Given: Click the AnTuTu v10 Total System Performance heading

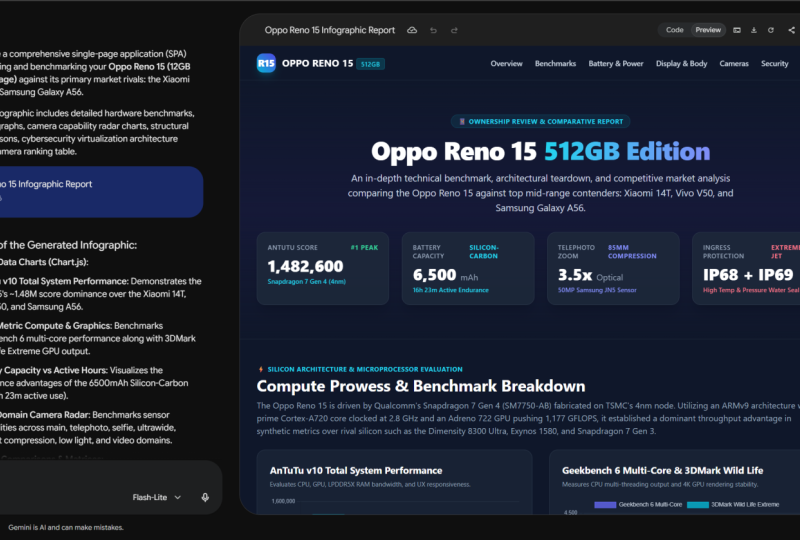Looking at the screenshot, I should [x=356, y=471].
